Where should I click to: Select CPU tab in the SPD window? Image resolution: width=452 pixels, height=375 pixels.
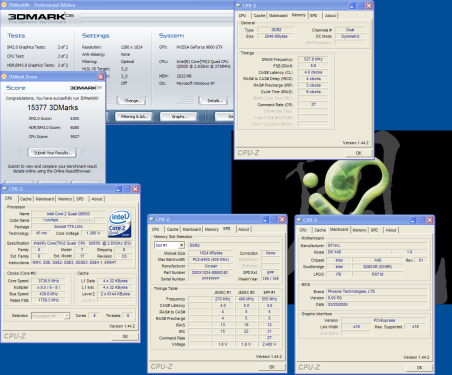(x=156, y=229)
